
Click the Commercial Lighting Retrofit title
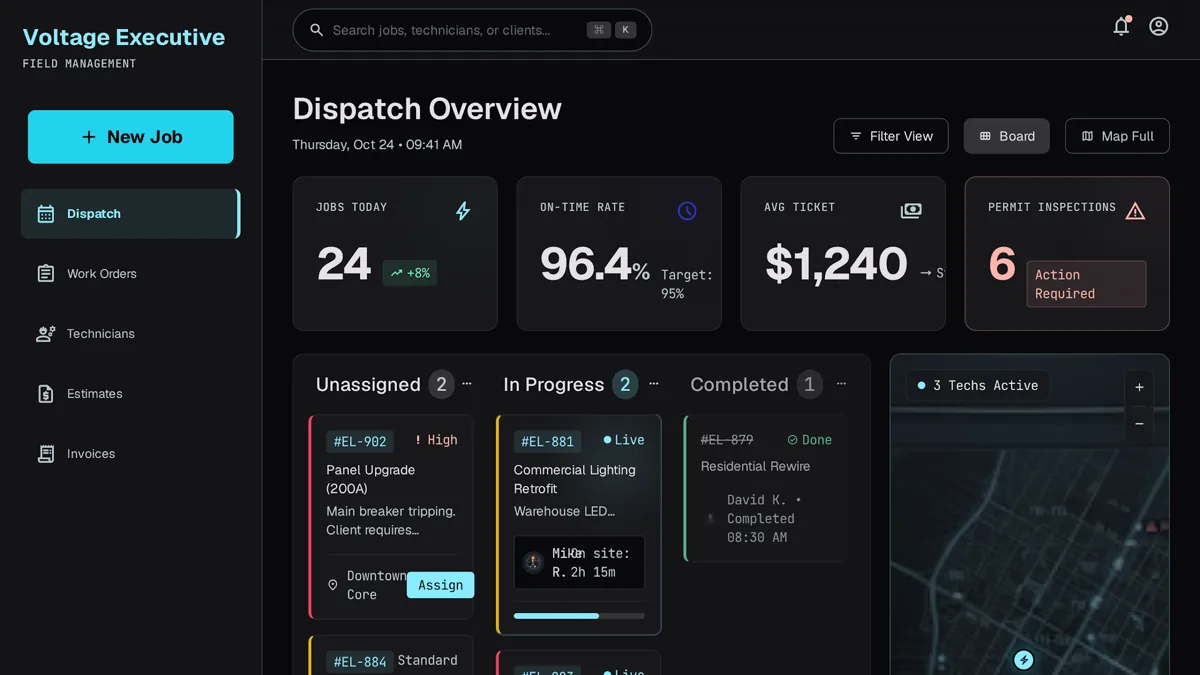coord(575,479)
